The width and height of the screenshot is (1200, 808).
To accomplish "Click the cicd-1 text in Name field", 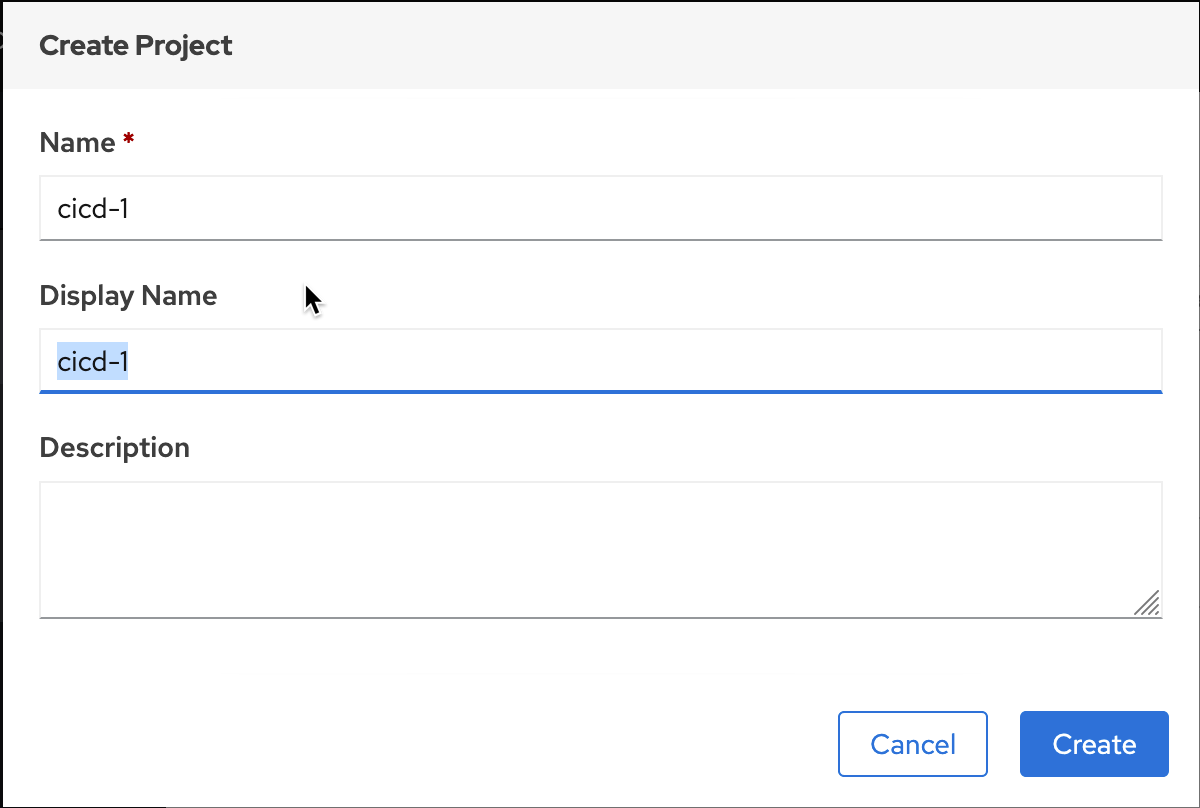I will pyautogui.click(x=92, y=208).
